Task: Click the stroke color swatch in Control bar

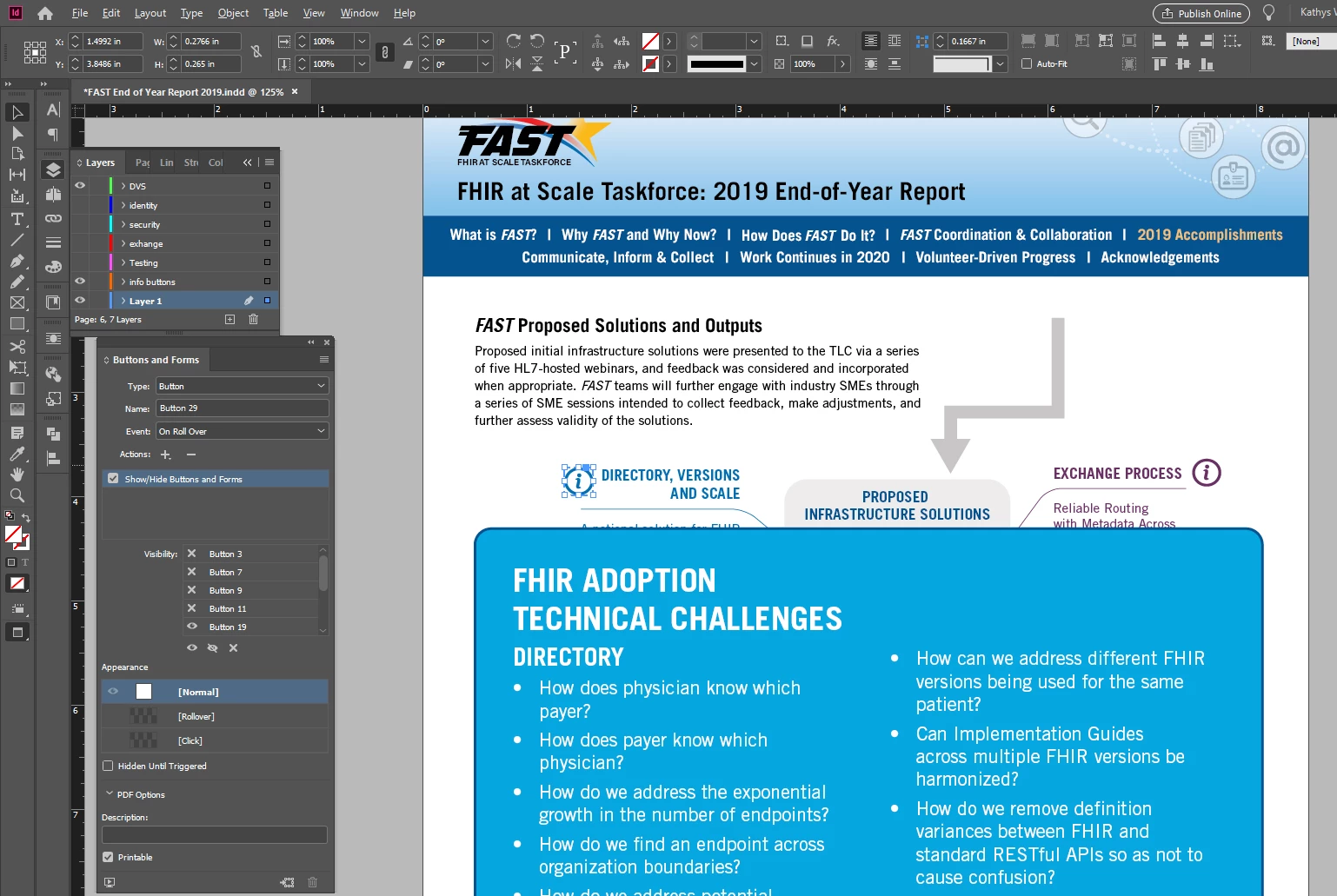Action: click(x=650, y=63)
